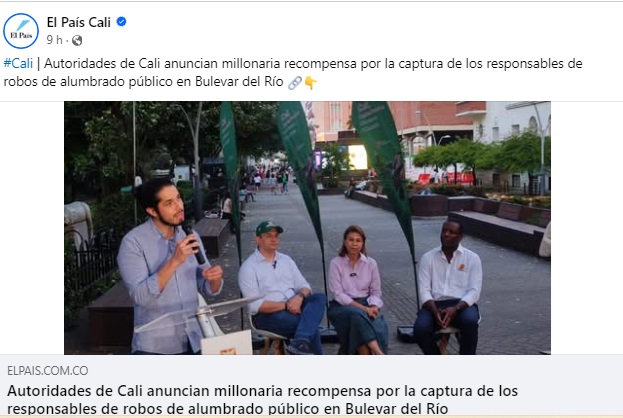The width and height of the screenshot is (623, 418).
Task: Click the post caption text about recompensa
Action: pyautogui.click(x=293, y=72)
